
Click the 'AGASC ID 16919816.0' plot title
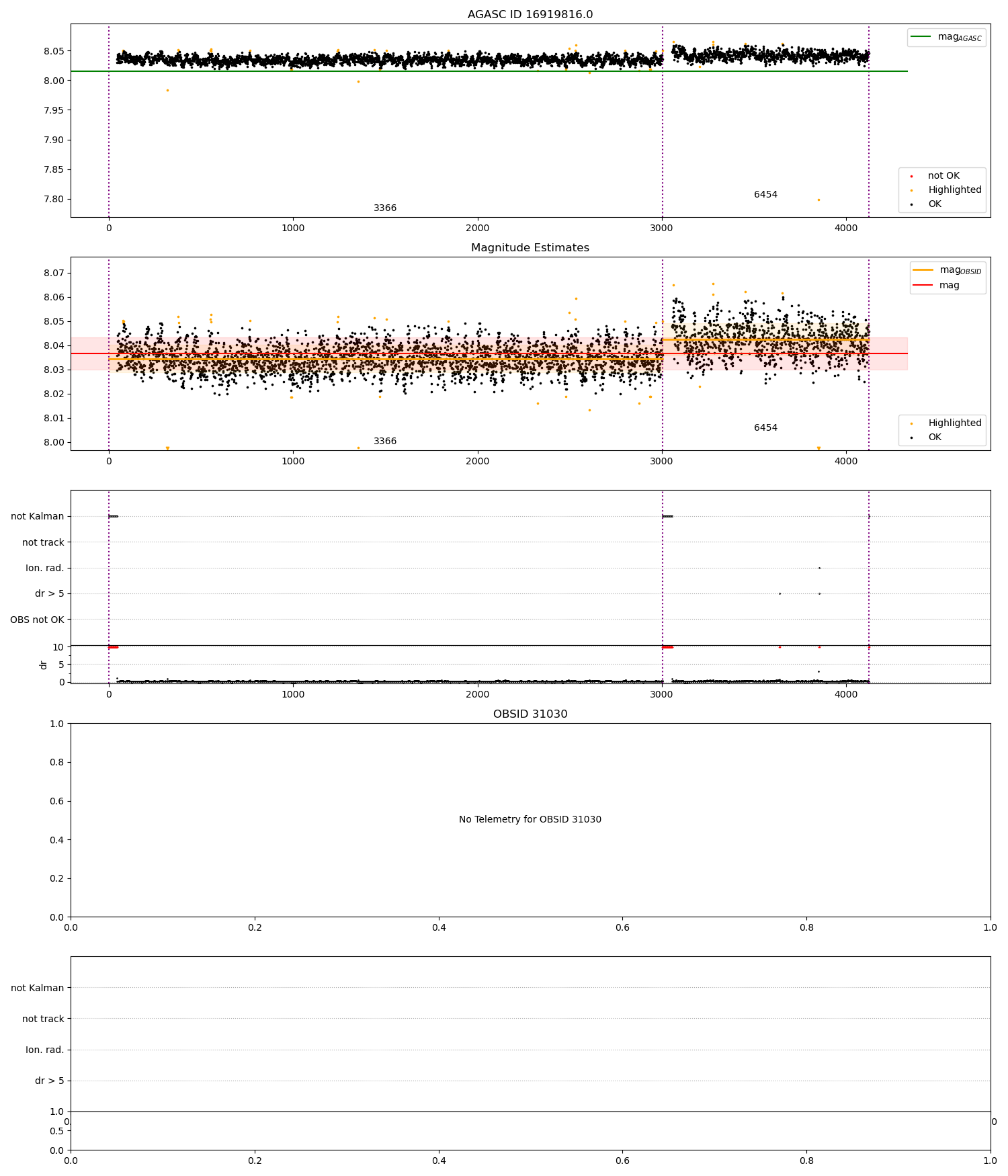point(530,15)
